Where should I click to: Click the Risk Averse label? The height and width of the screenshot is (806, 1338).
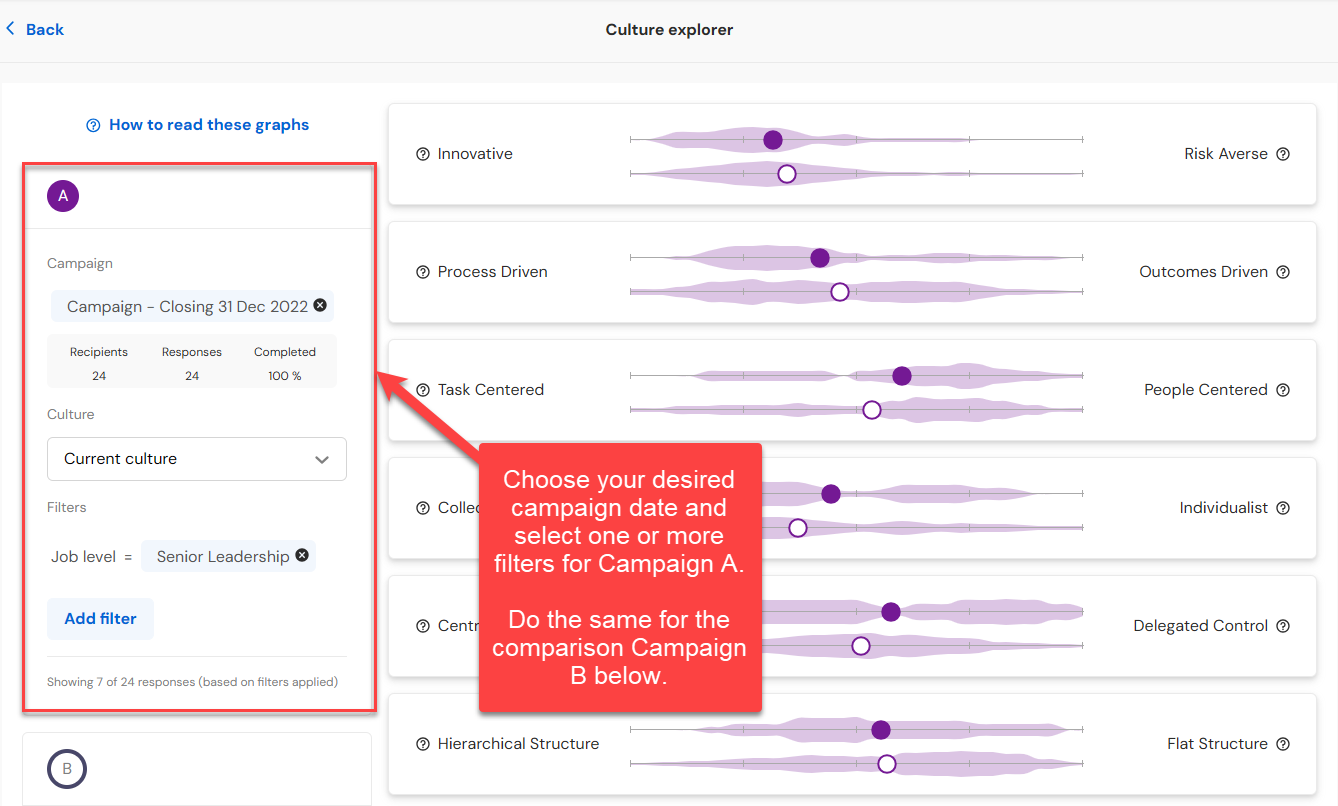click(1226, 154)
